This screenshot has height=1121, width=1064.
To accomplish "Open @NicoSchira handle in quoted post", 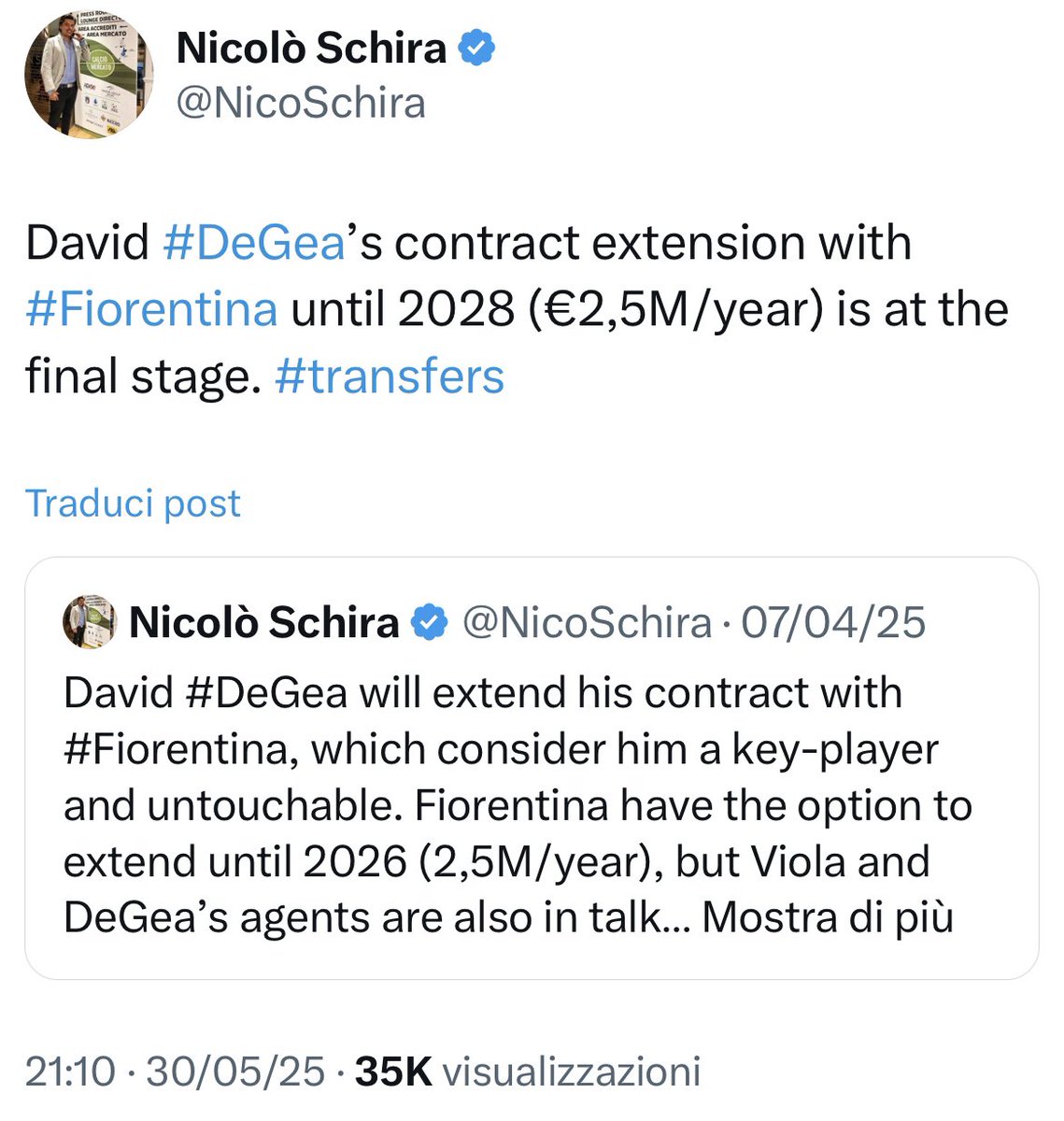I will (587, 622).
